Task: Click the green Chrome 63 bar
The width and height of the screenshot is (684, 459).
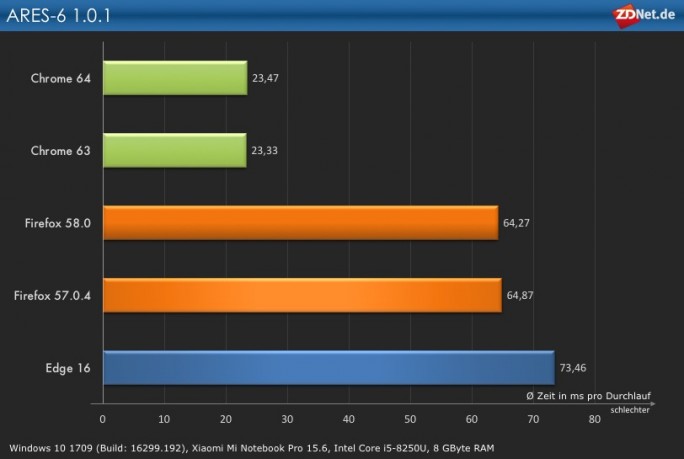Action: coord(175,151)
